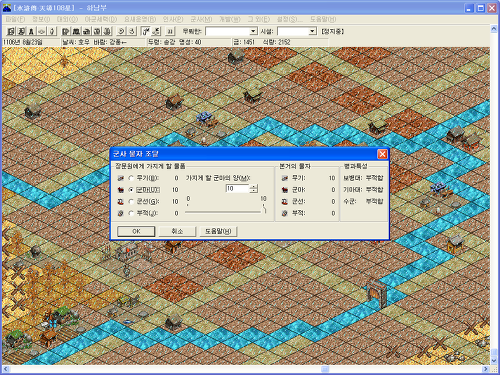Screen dimensions: 500x375
Task: Click the ship icon in the 본거의 물자 group
Action: [x=284, y=202]
